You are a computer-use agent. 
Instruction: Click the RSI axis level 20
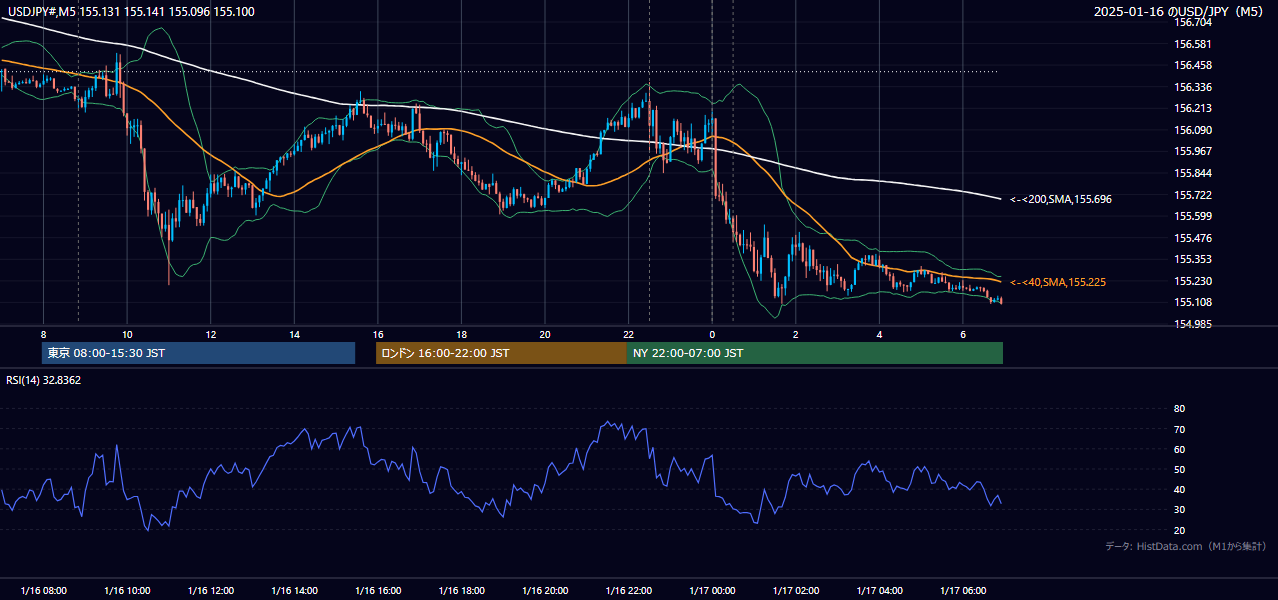(1180, 530)
